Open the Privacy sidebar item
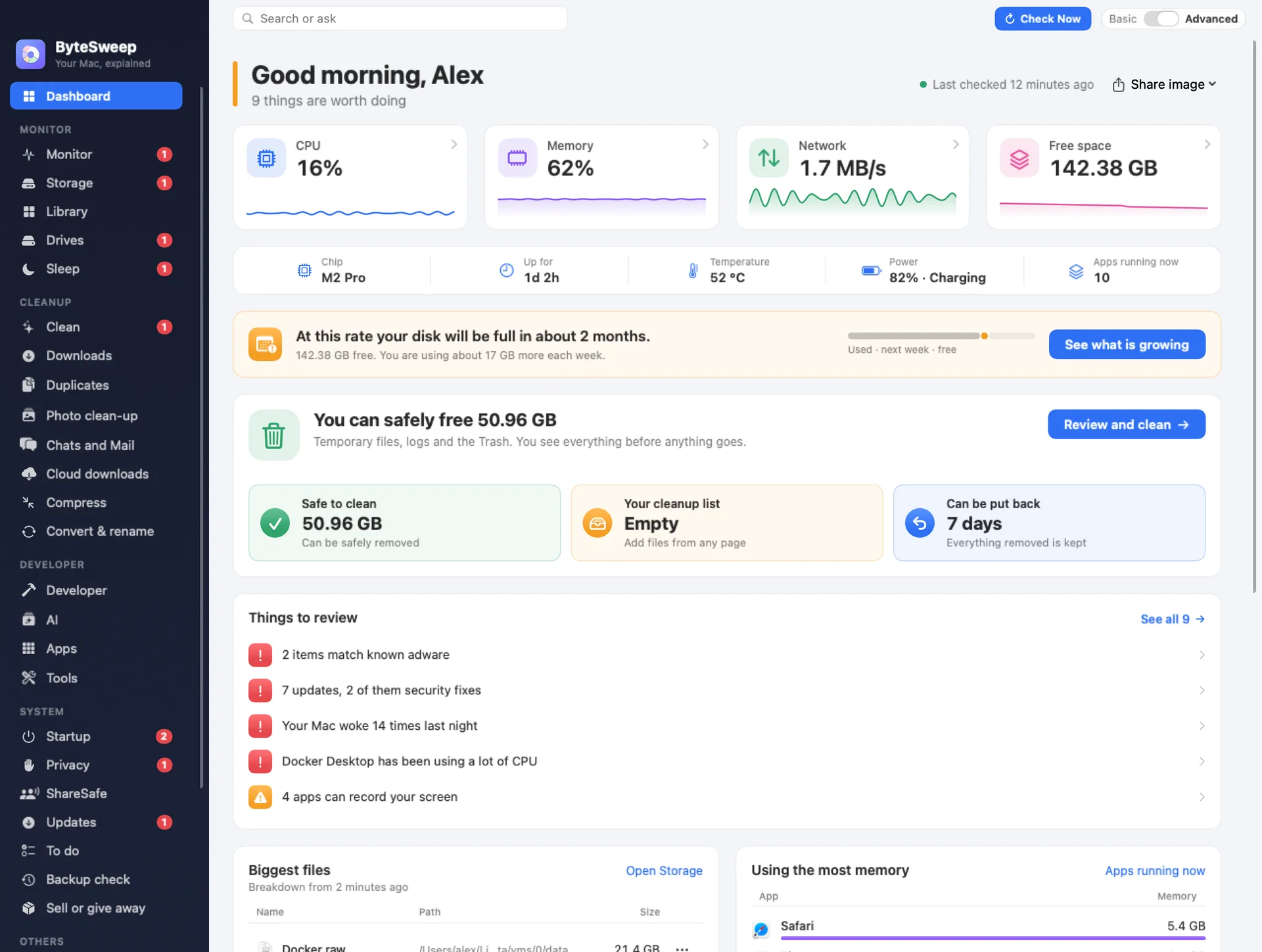This screenshot has height=952, width=1262. [96, 765]
